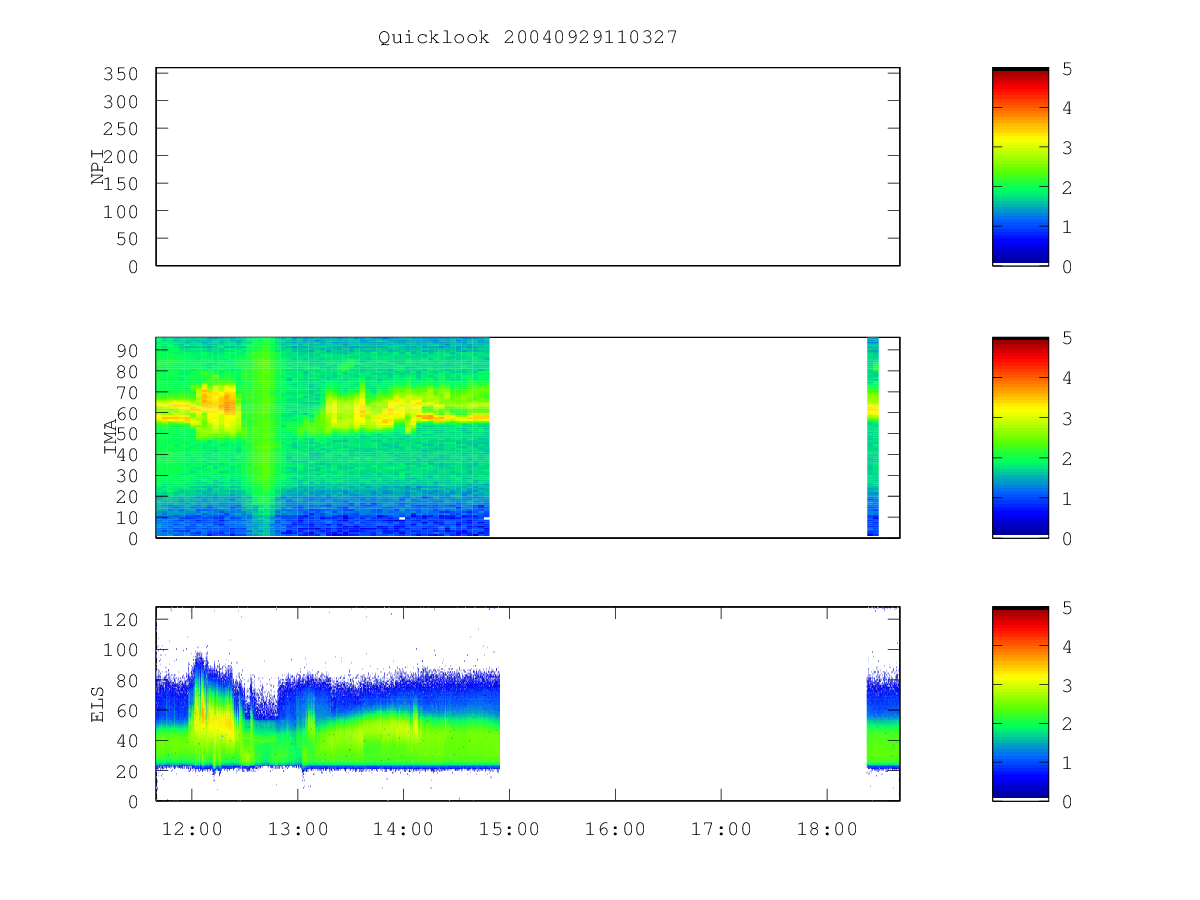
Task: Click the 5 label on ELS color bar
Action: pos(1068,608)
